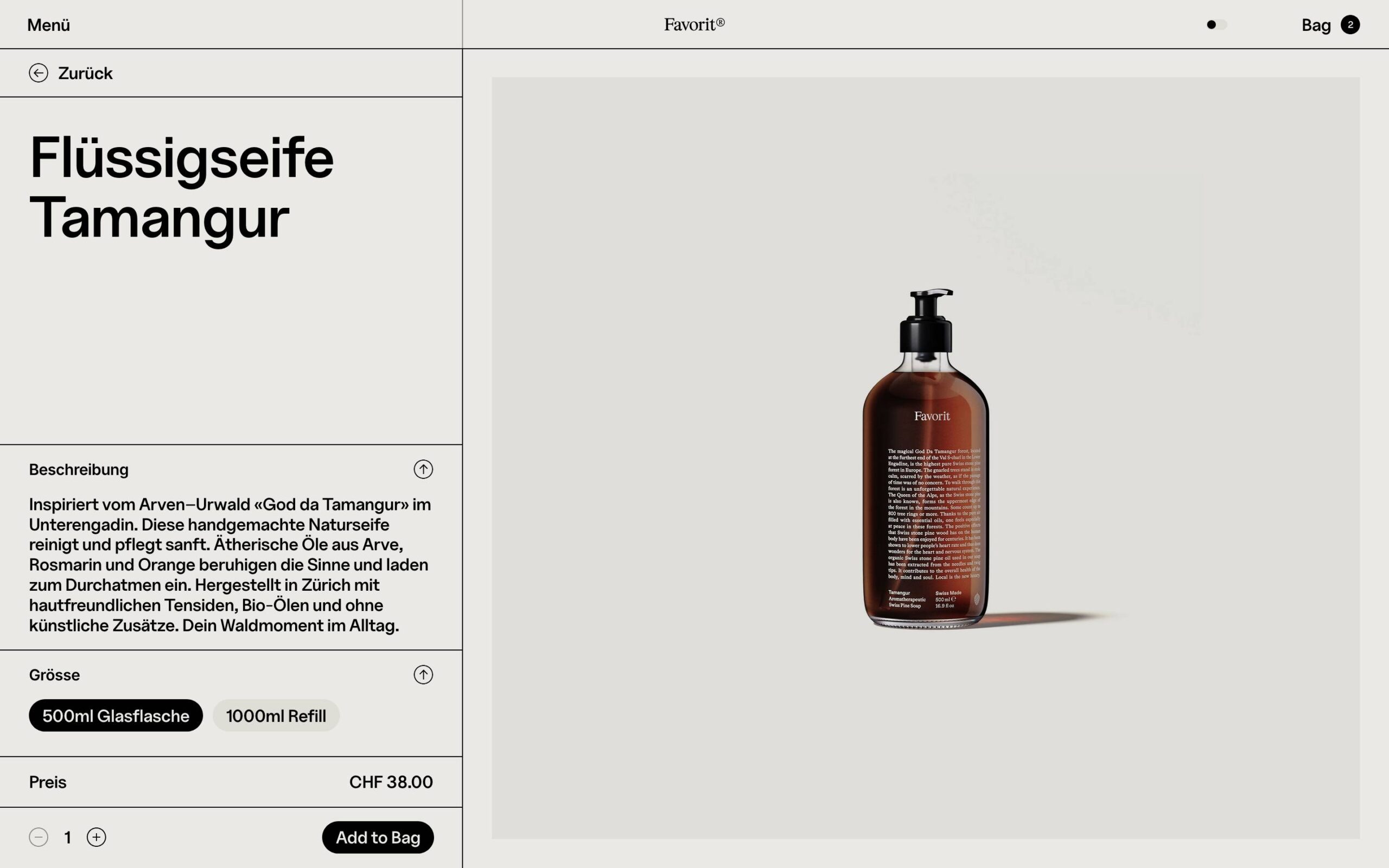Click the bag count badge showing 2
Image resolution: width=1389 pixels, height=868 pixels.
[1350, 25]
